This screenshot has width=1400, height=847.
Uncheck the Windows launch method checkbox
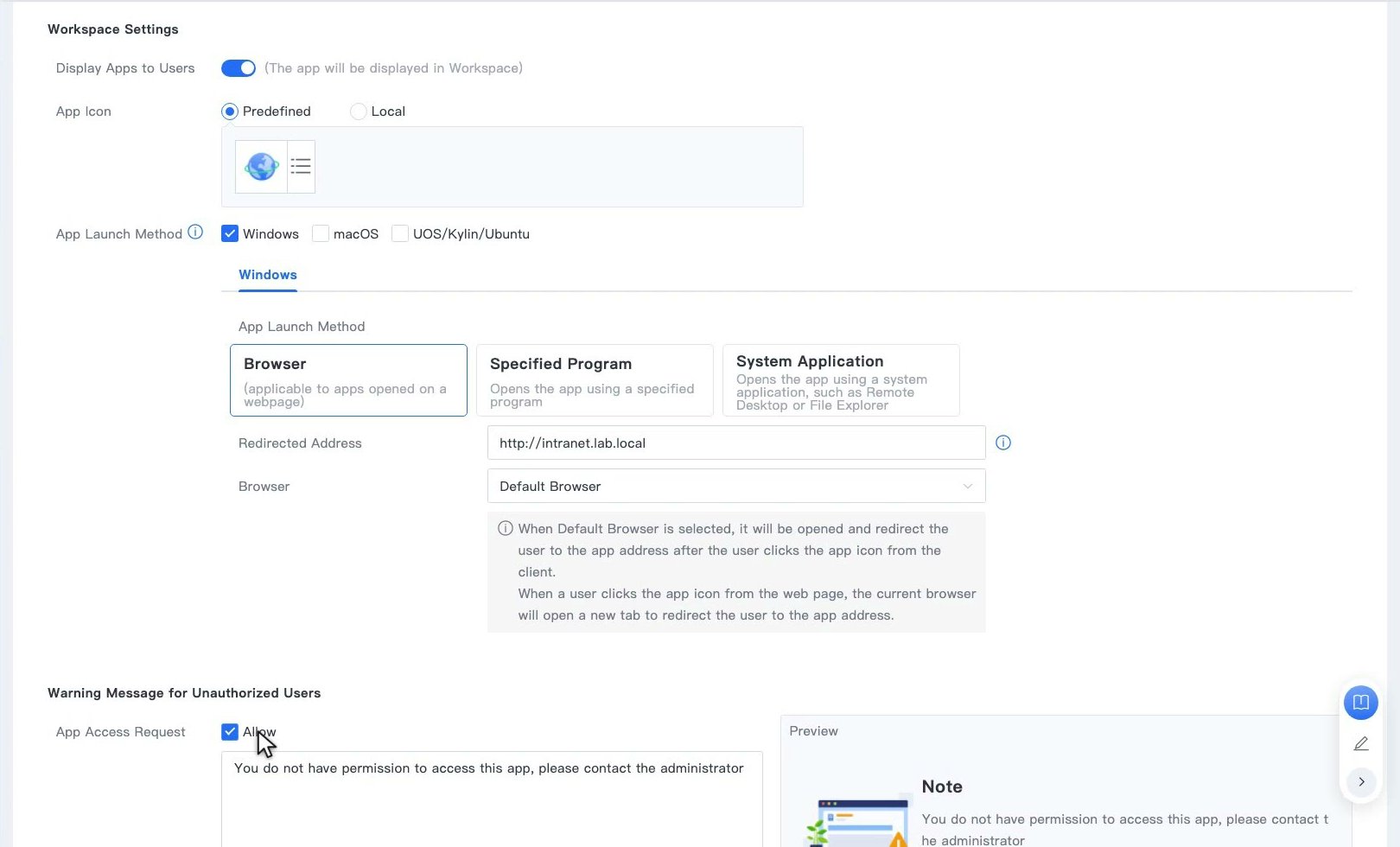[x=230, y=233]
